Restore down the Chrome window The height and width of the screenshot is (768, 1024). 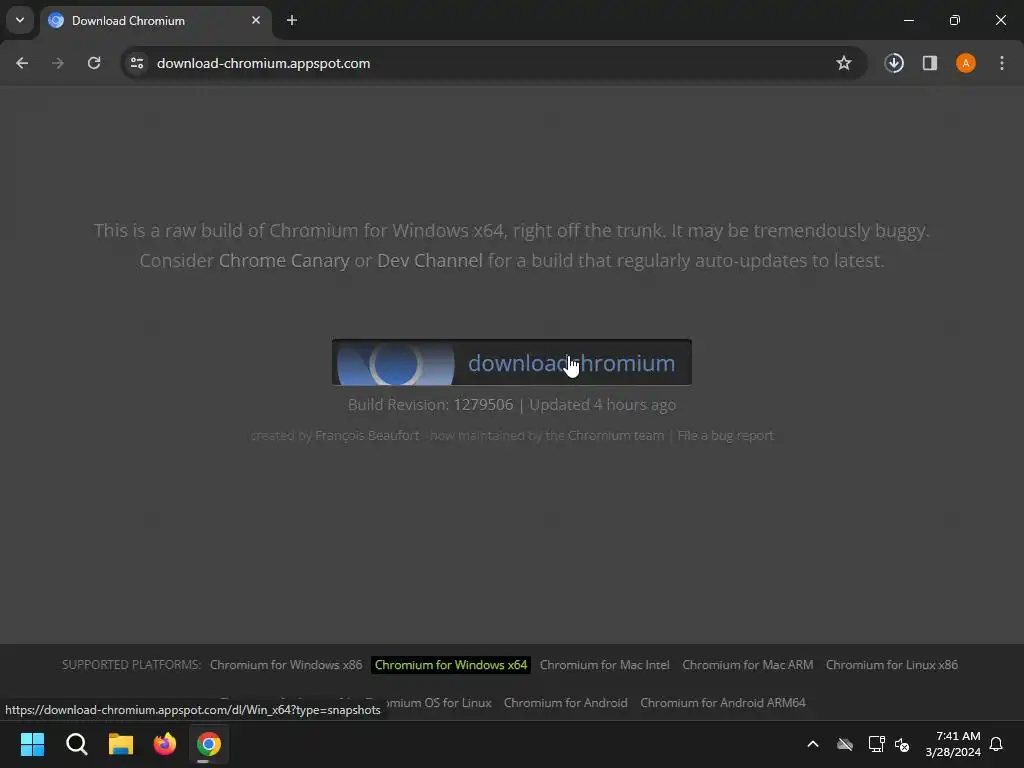[x=955, y=20]
